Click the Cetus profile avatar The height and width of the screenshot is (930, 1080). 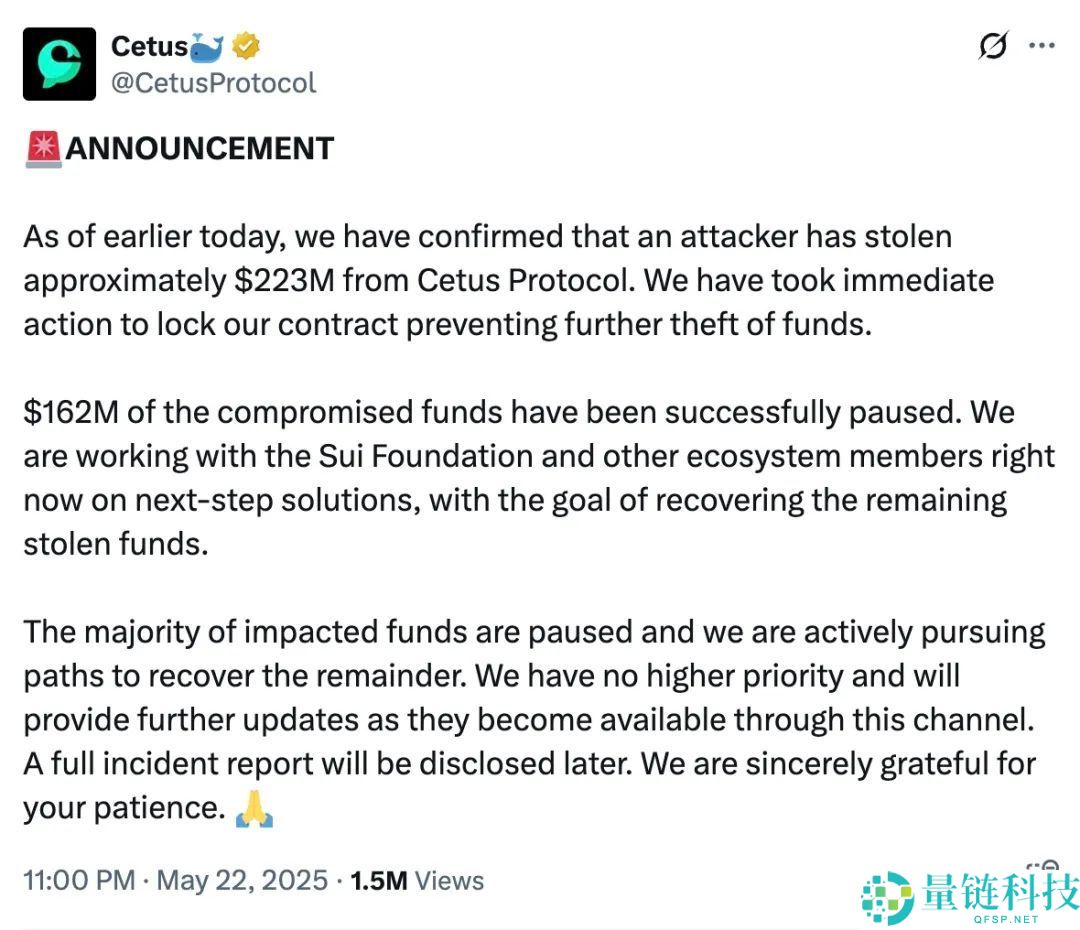point(59,64)
